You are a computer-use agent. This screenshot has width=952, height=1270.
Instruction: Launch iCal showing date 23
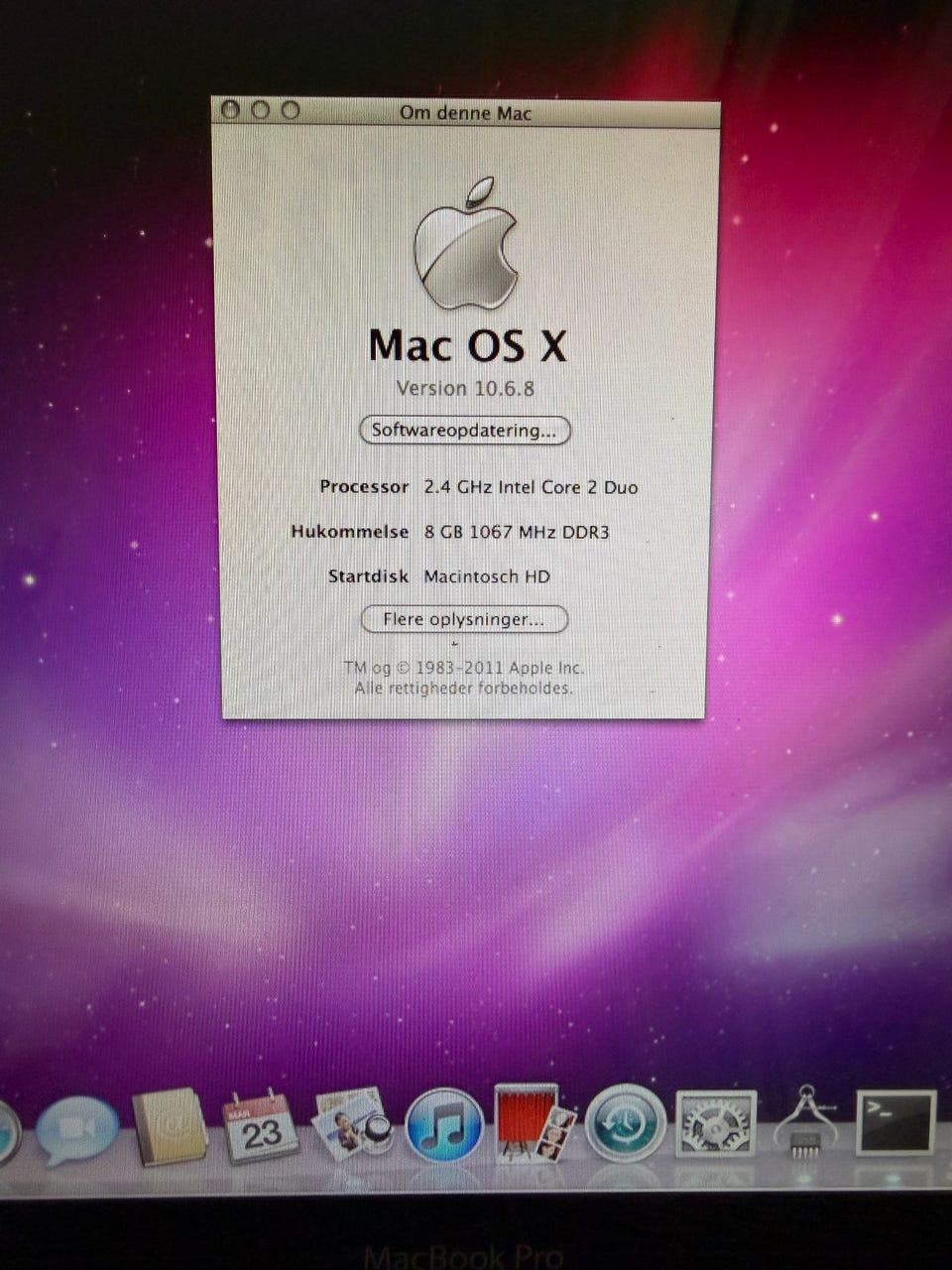(x=261, y=1127)
